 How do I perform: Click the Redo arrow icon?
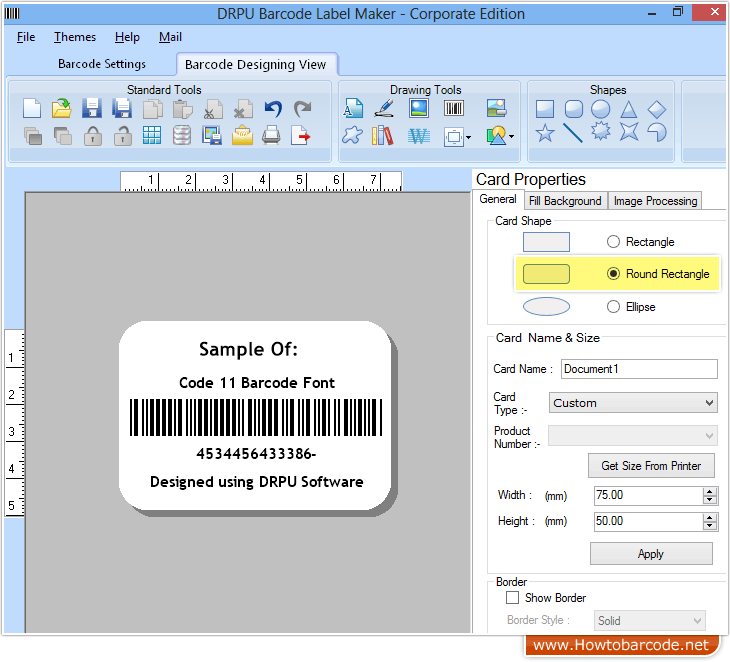pos(303,109)
